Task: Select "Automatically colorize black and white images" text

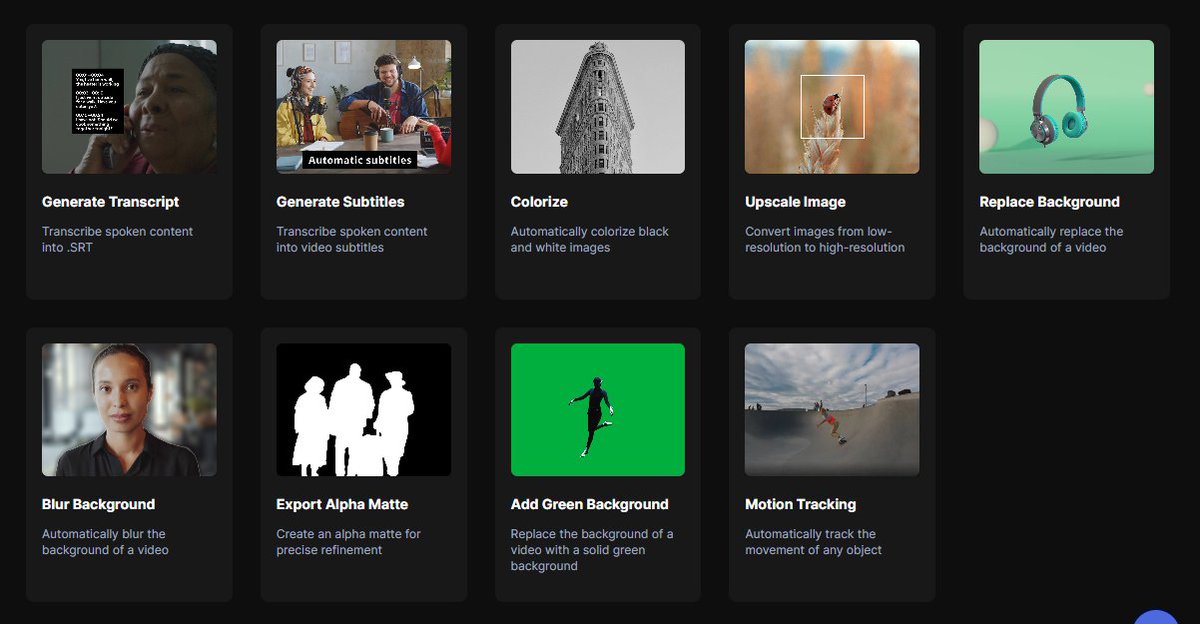Action: (590, 239)
